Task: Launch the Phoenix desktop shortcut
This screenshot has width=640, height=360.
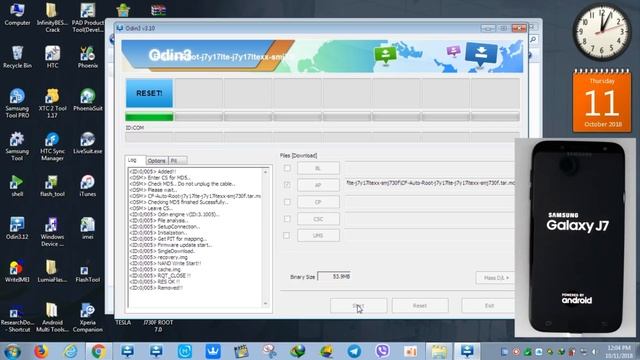Action: point(88,57)
